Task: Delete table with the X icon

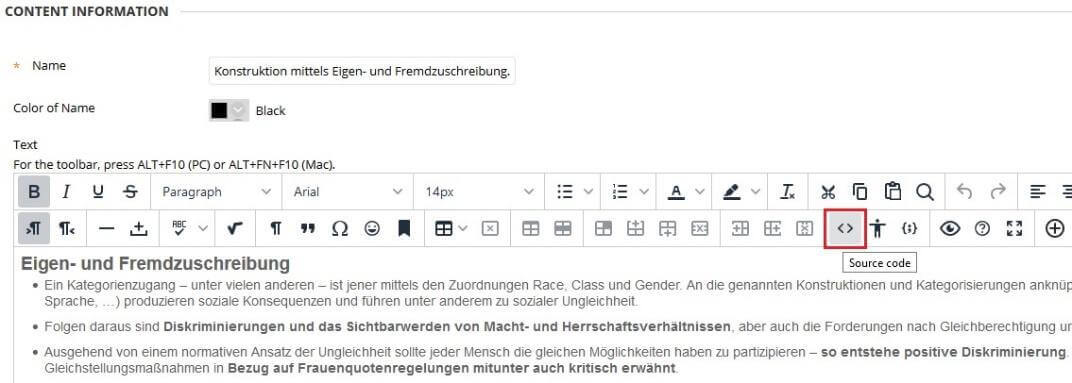Action: (x=490, y=229)
